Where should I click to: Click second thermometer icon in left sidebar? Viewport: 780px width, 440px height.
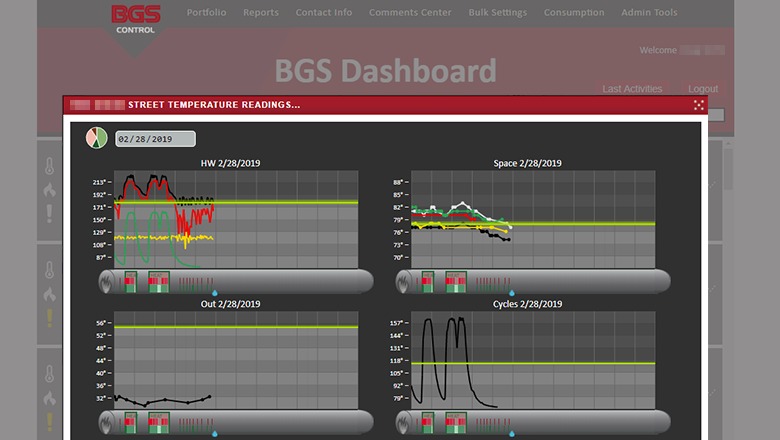pyautogui.click(x=49, y=270)
